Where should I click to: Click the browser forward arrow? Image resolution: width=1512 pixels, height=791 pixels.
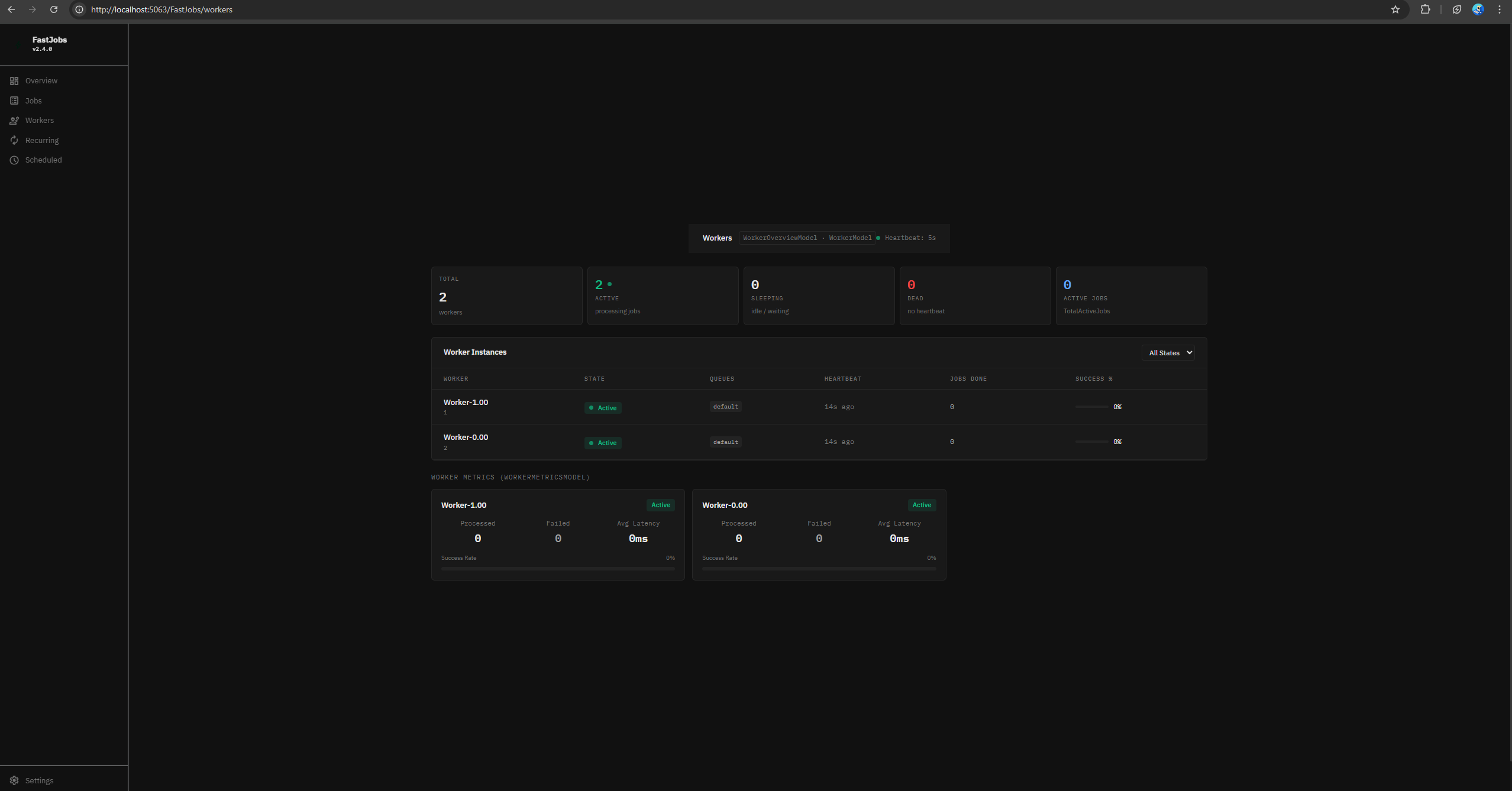coord(33,9)
